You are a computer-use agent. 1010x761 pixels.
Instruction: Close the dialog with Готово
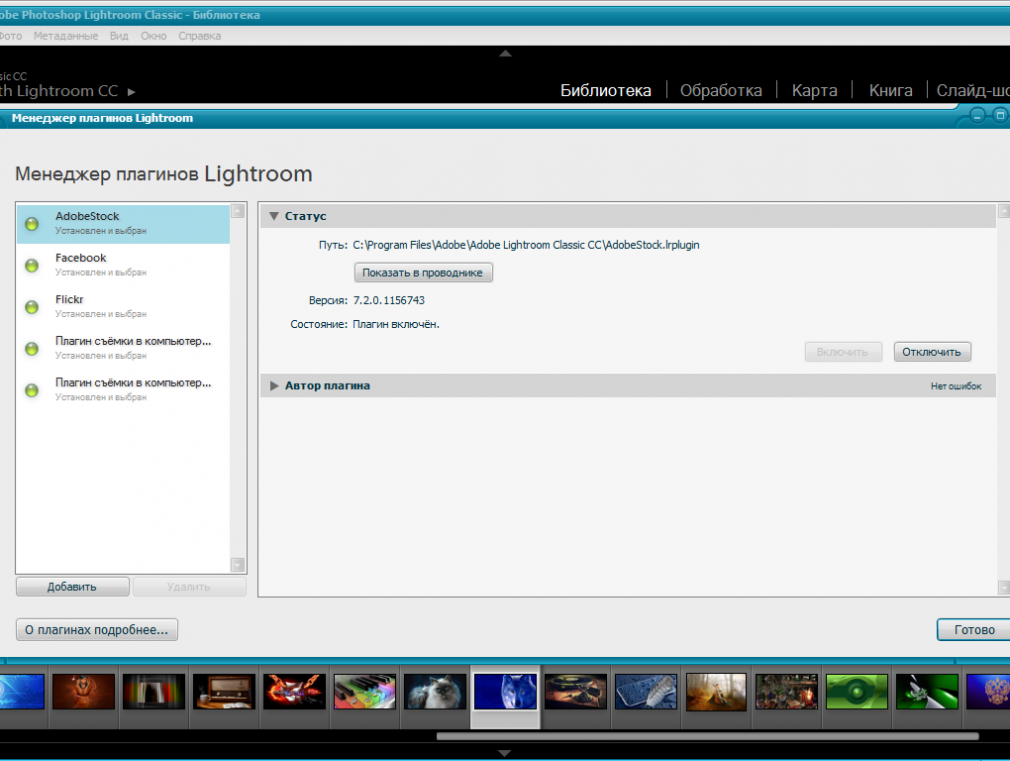[974, 630]
